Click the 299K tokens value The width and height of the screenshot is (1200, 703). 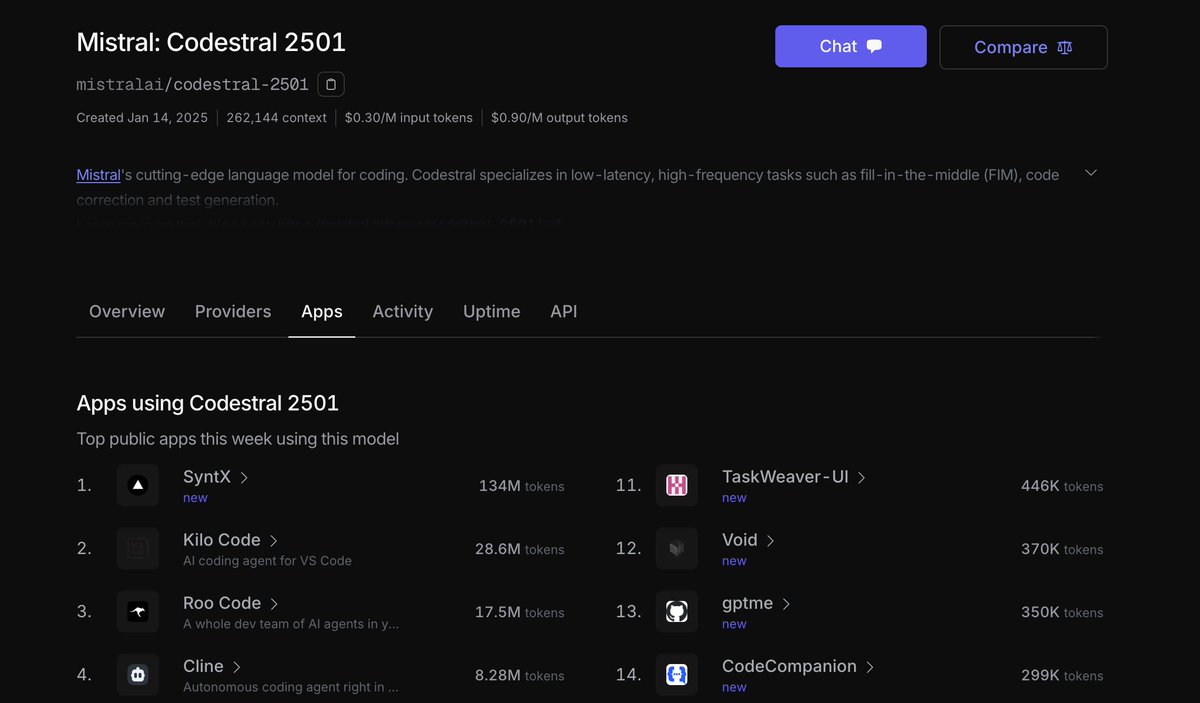pos(1062,675)
